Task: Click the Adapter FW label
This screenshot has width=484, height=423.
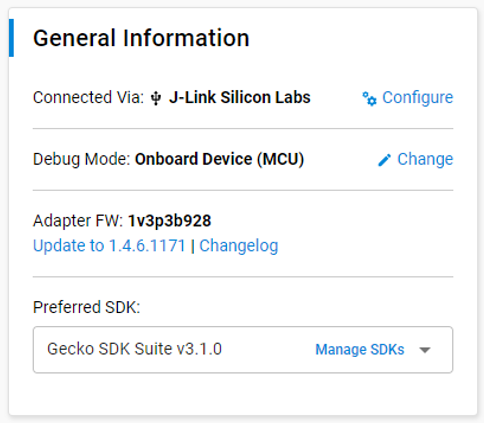Action: click(x=78, y=221)
